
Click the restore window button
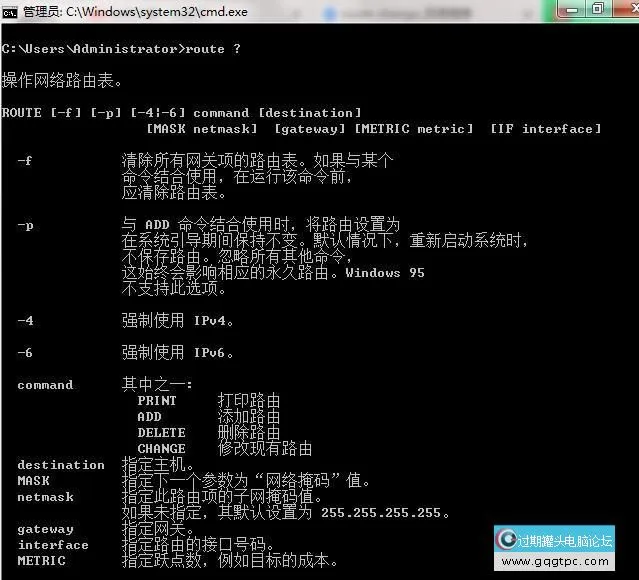point(597,9)
